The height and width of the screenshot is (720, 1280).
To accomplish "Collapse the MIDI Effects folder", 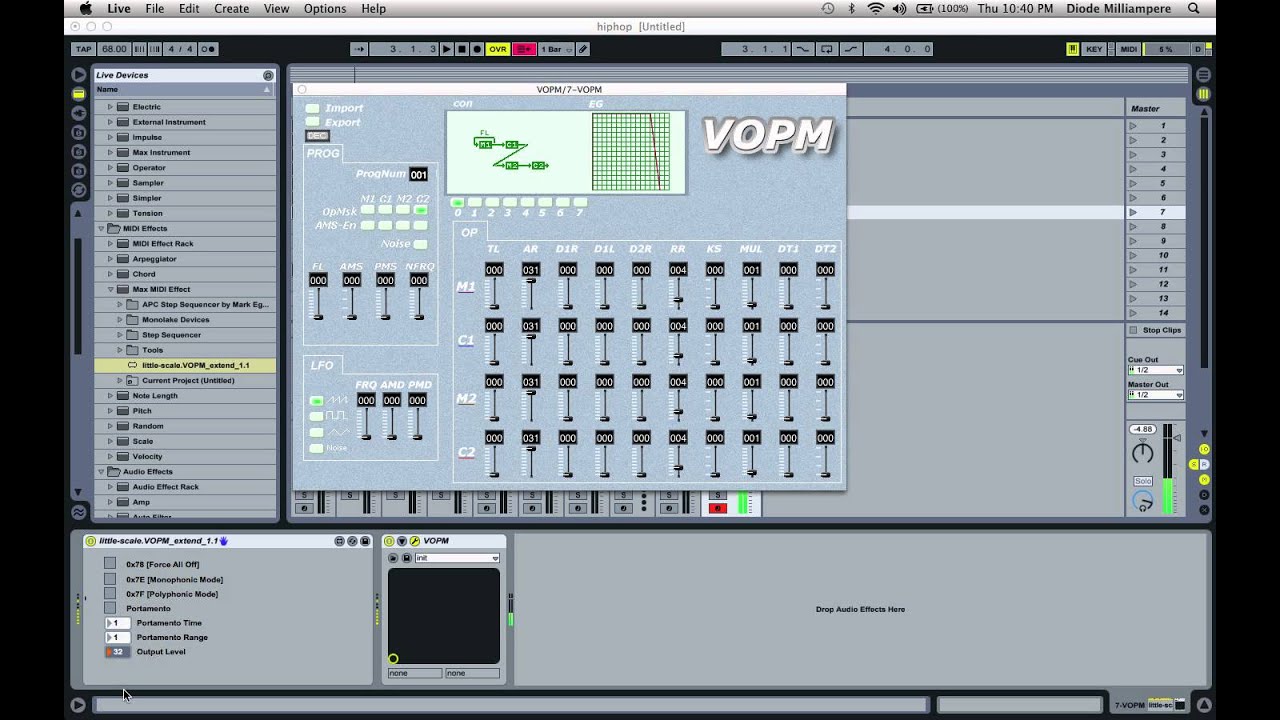I will [x=101, y=228].
